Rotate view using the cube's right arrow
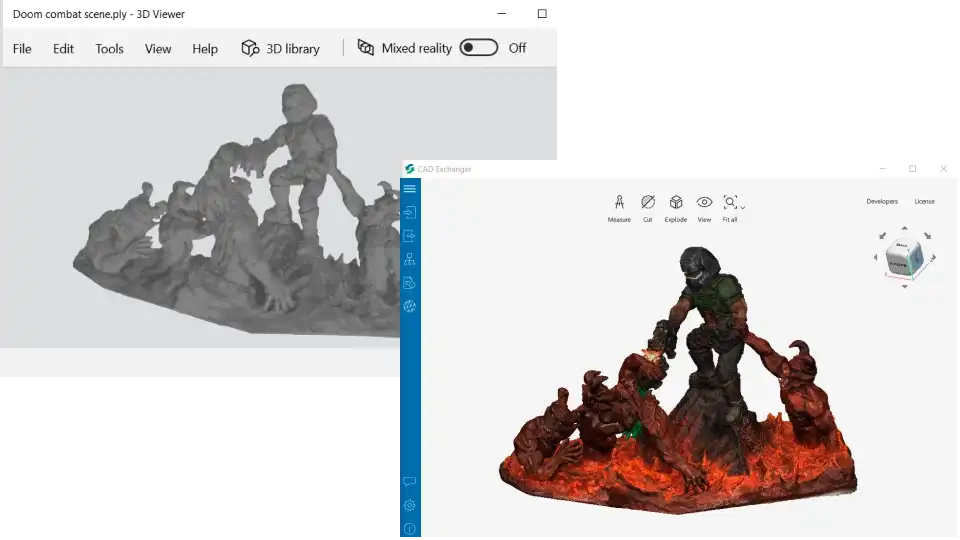960x540 pixels. coord(934,258)
